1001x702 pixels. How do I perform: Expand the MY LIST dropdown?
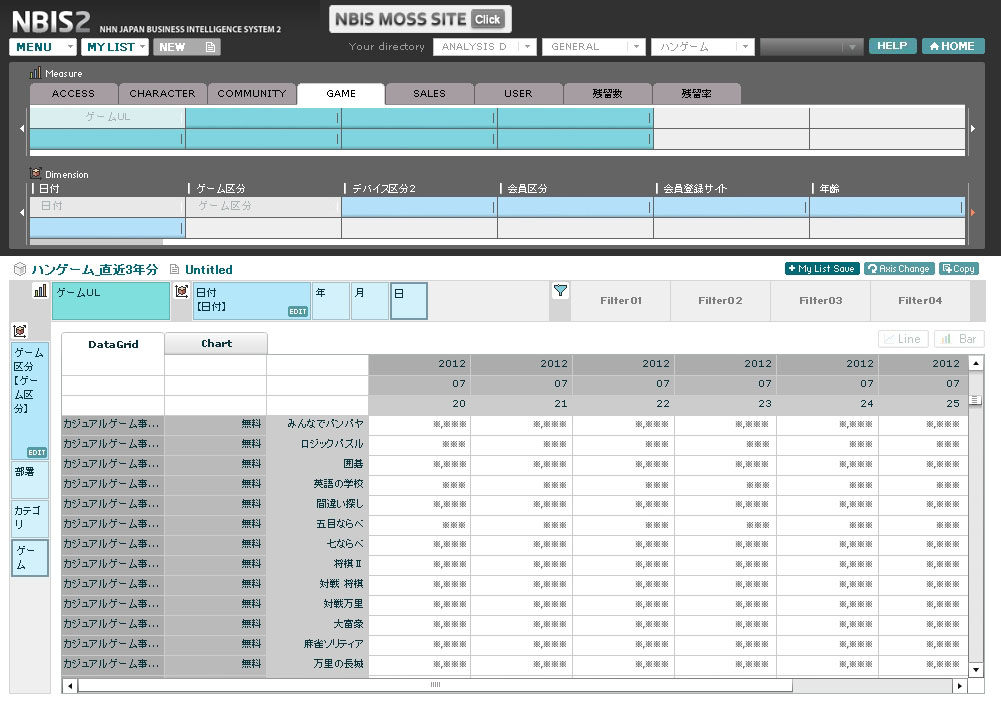tap(115, 47)
